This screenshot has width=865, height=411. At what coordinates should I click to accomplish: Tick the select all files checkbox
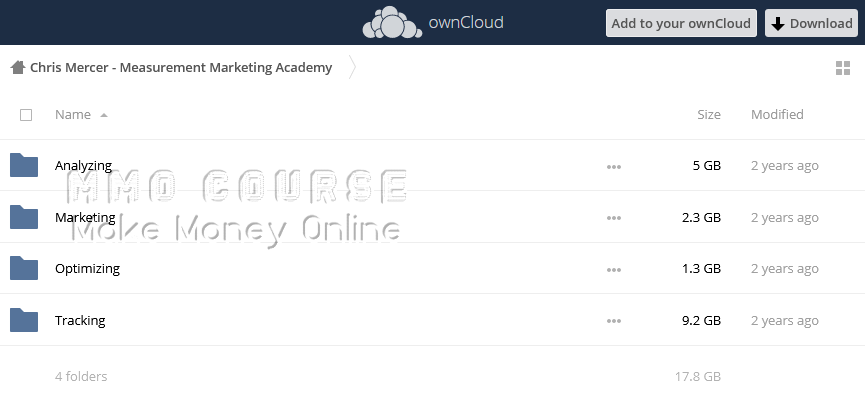point(26,115)
